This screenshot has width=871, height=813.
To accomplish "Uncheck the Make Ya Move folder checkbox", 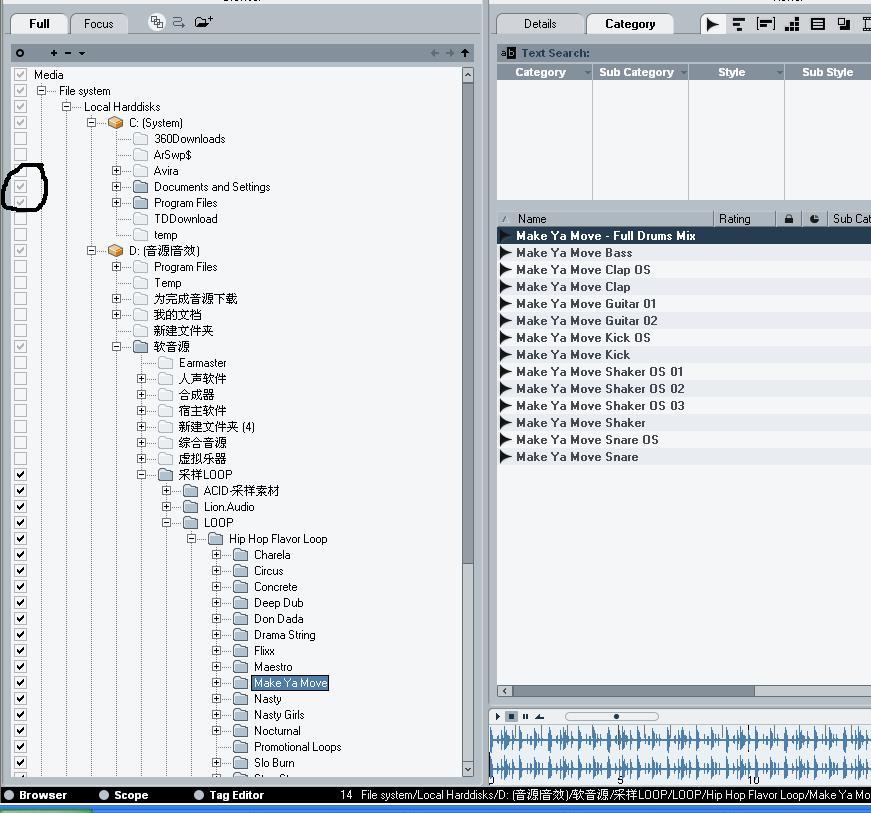I will pyautogui.click(x=21, y=682).
